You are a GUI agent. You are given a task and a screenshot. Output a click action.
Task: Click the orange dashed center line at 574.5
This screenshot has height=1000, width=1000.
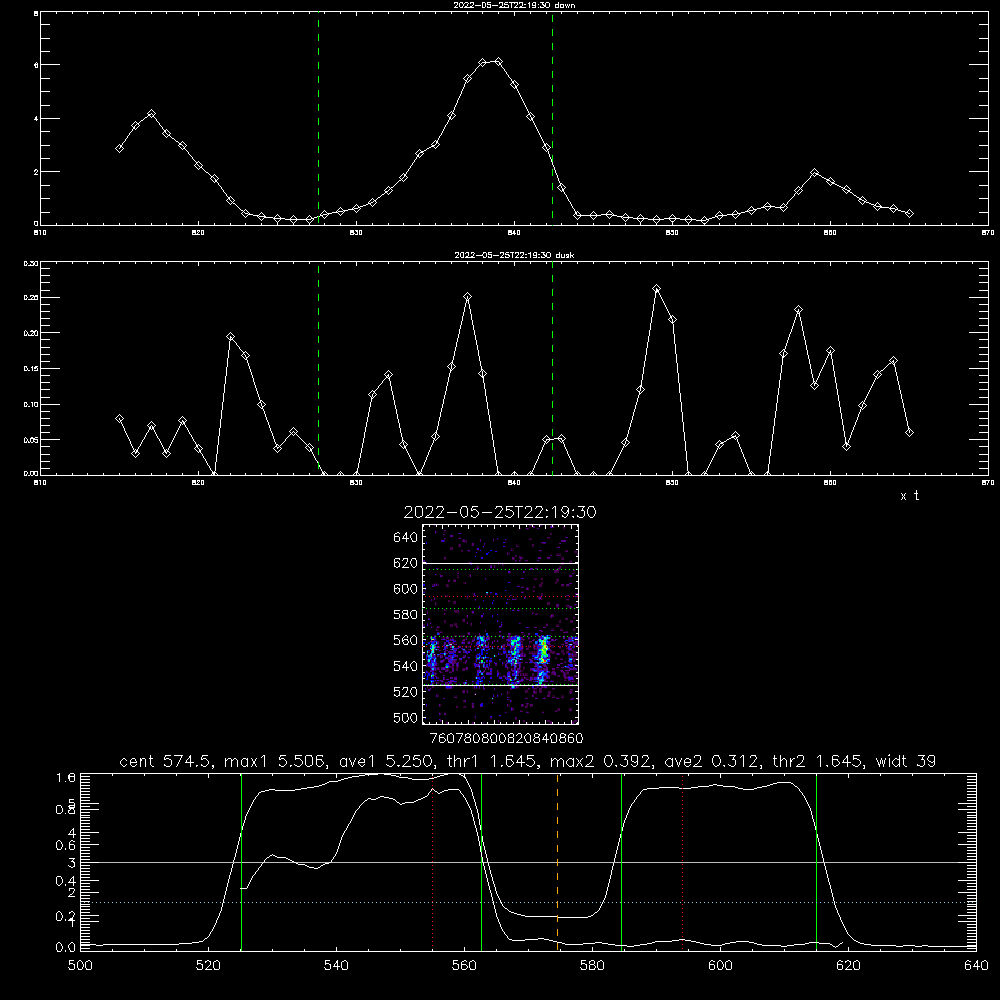pos(557,862)
